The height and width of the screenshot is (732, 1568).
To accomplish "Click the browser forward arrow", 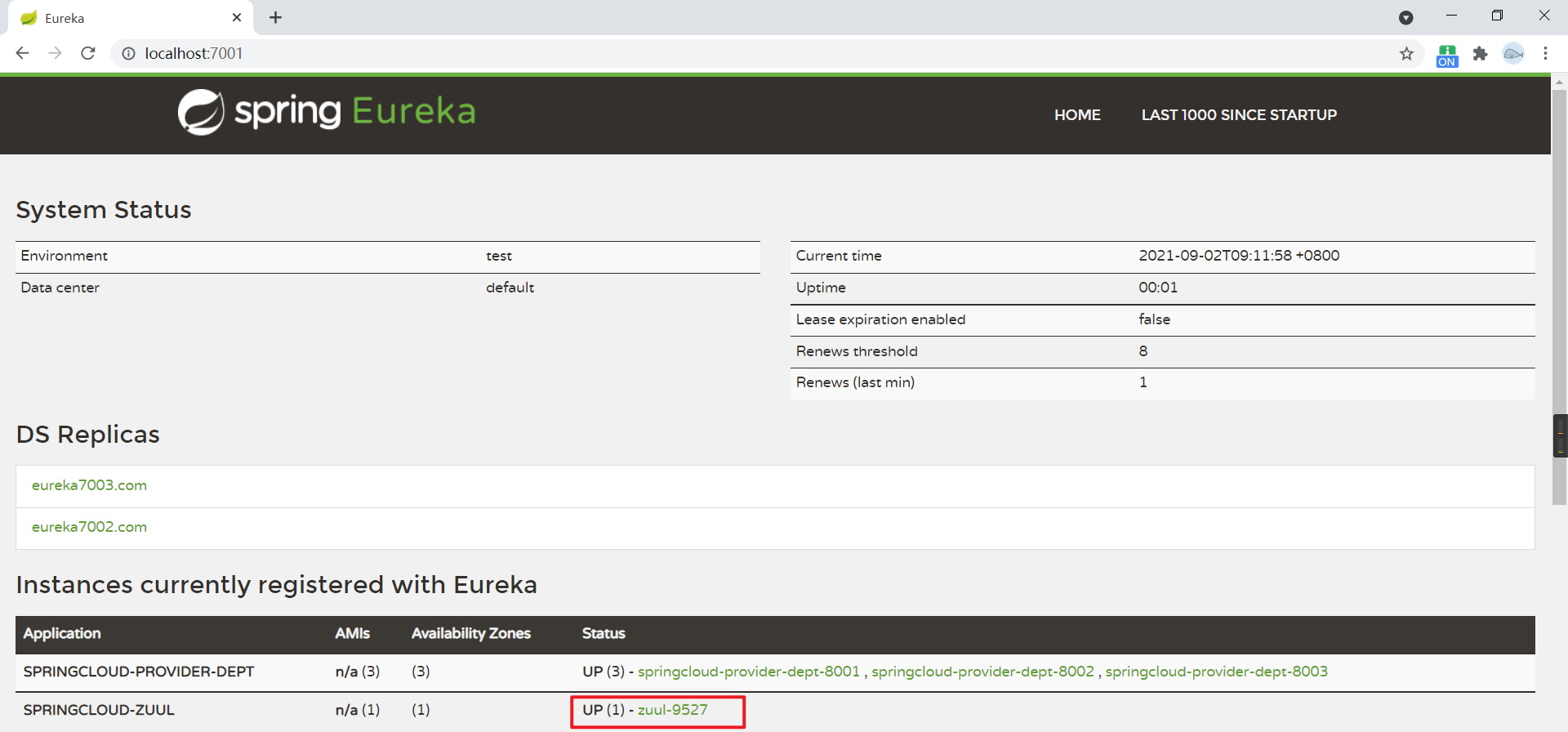I will (x=56, y=53).
